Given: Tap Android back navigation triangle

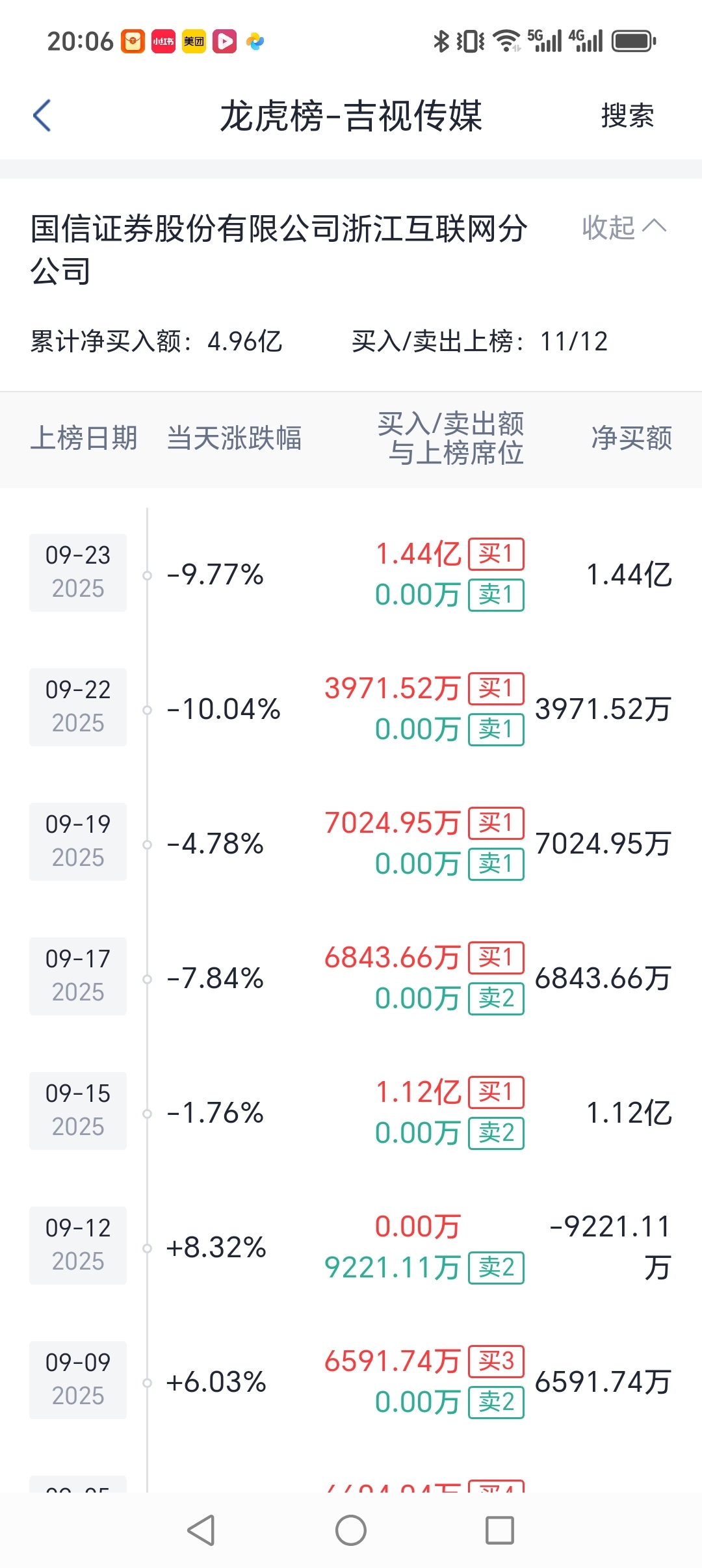Looking at the screenshot, I should (201, 1530).
